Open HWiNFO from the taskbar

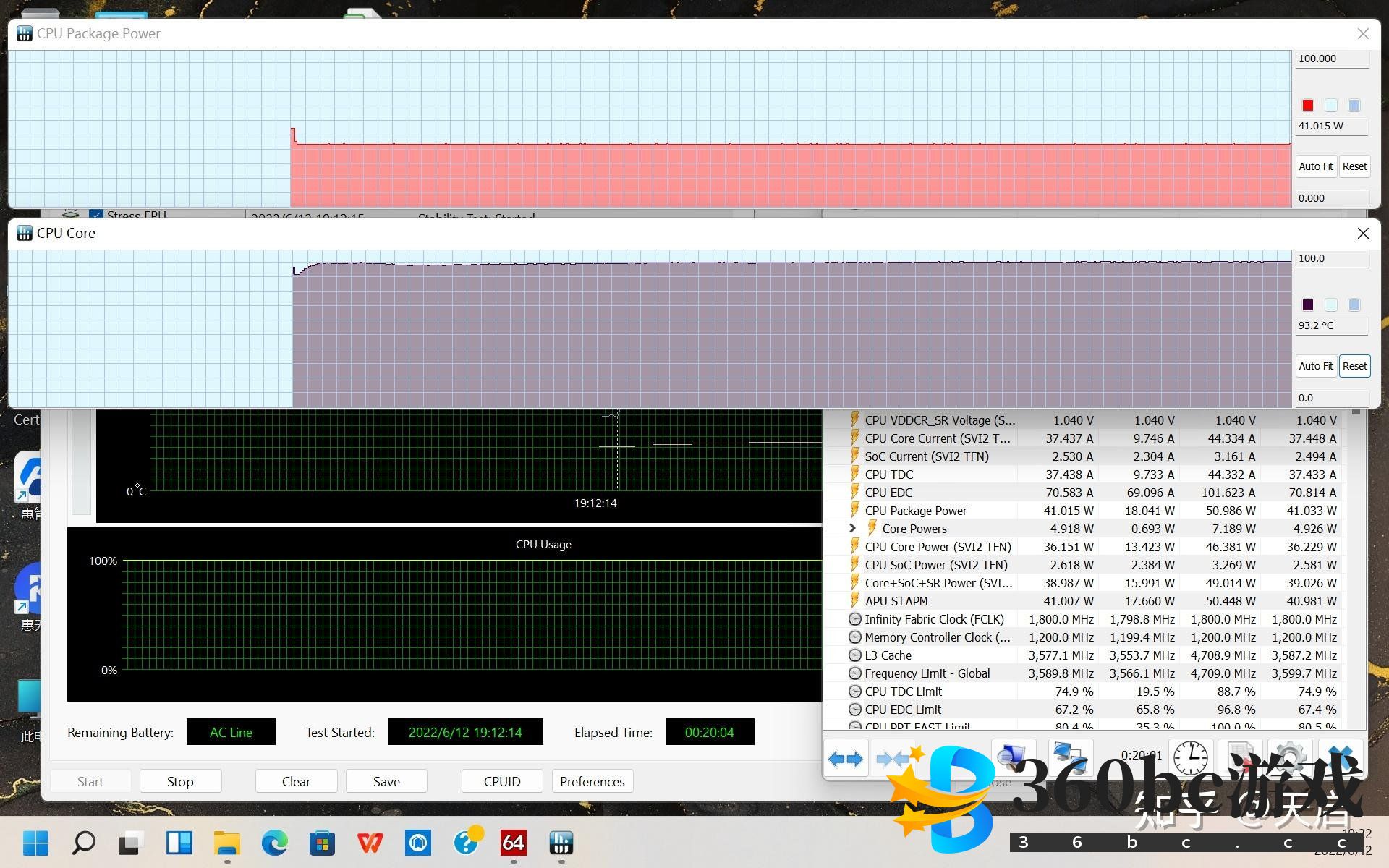coord(561,843)
